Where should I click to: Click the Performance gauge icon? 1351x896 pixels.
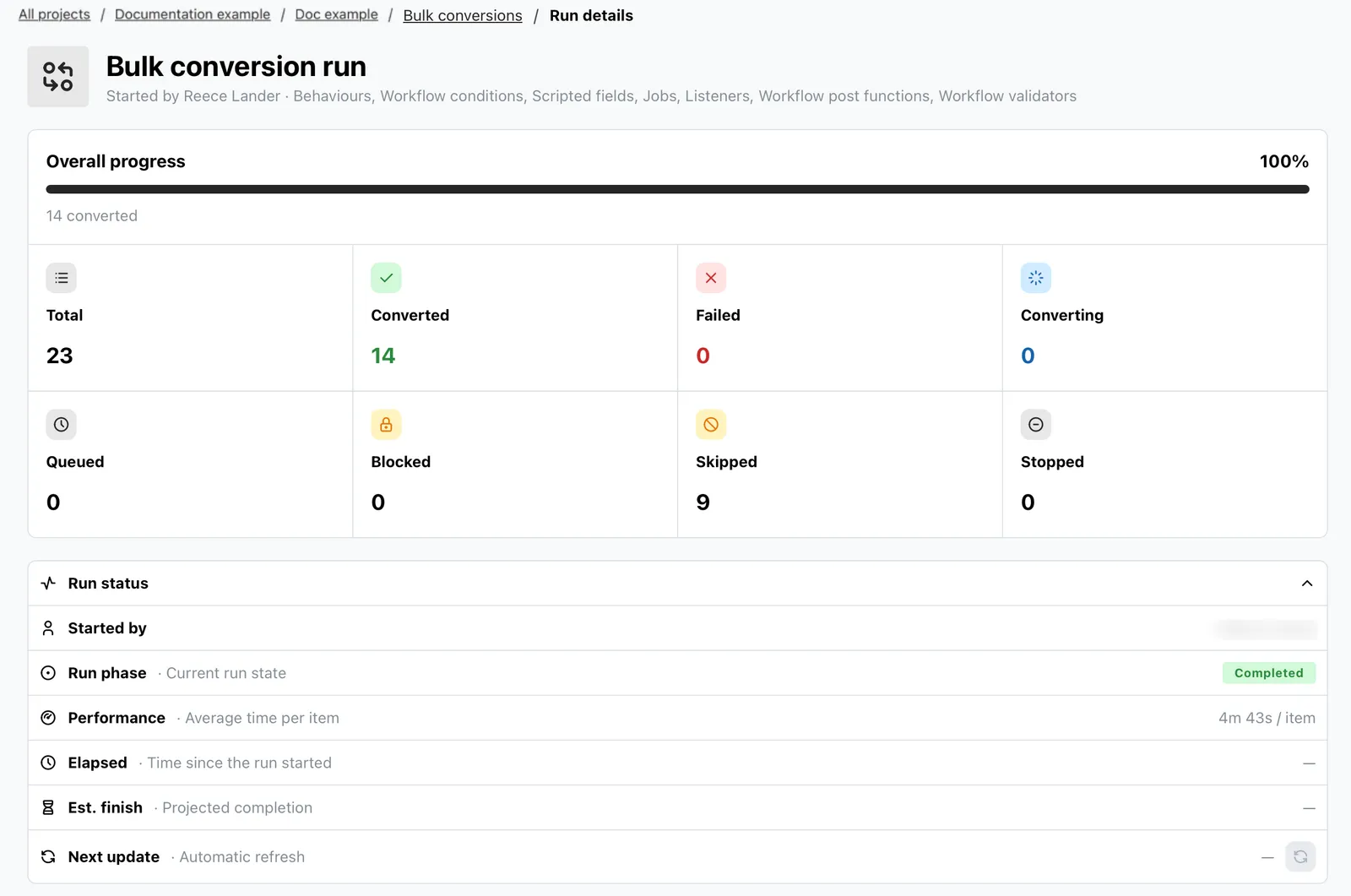tap(48, 718)
